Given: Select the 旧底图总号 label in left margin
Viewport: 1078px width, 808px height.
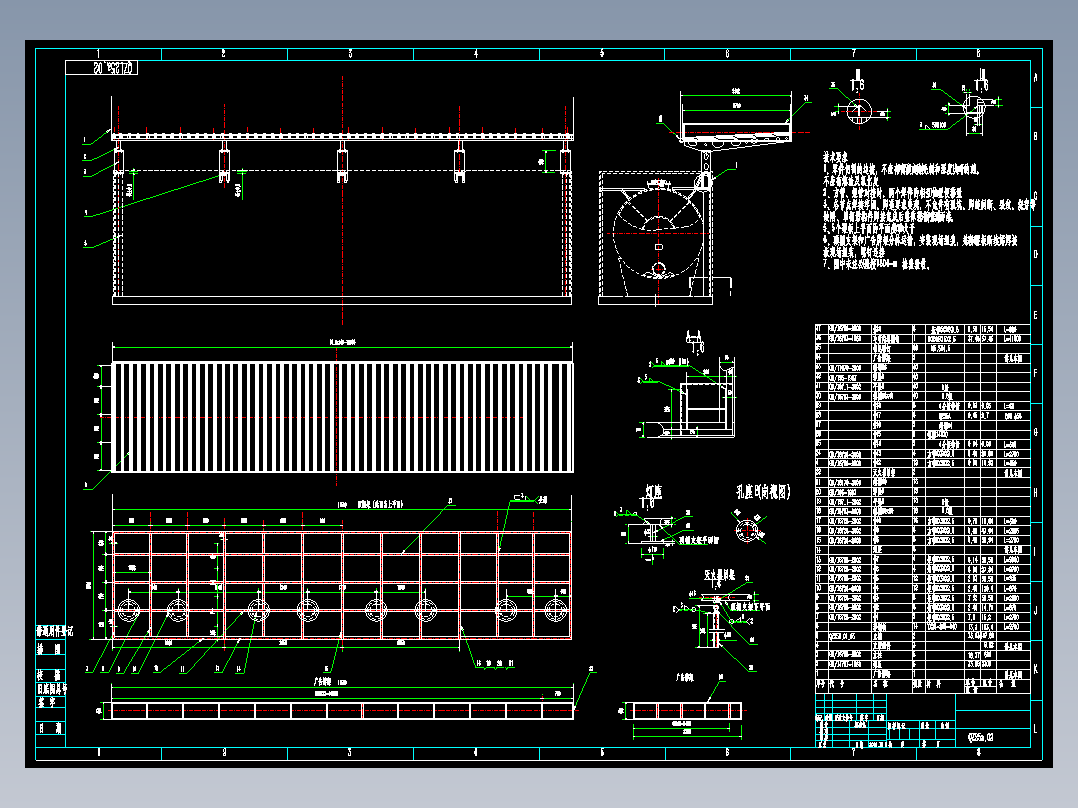Looking at the screenshot, I should click(52, 688).
